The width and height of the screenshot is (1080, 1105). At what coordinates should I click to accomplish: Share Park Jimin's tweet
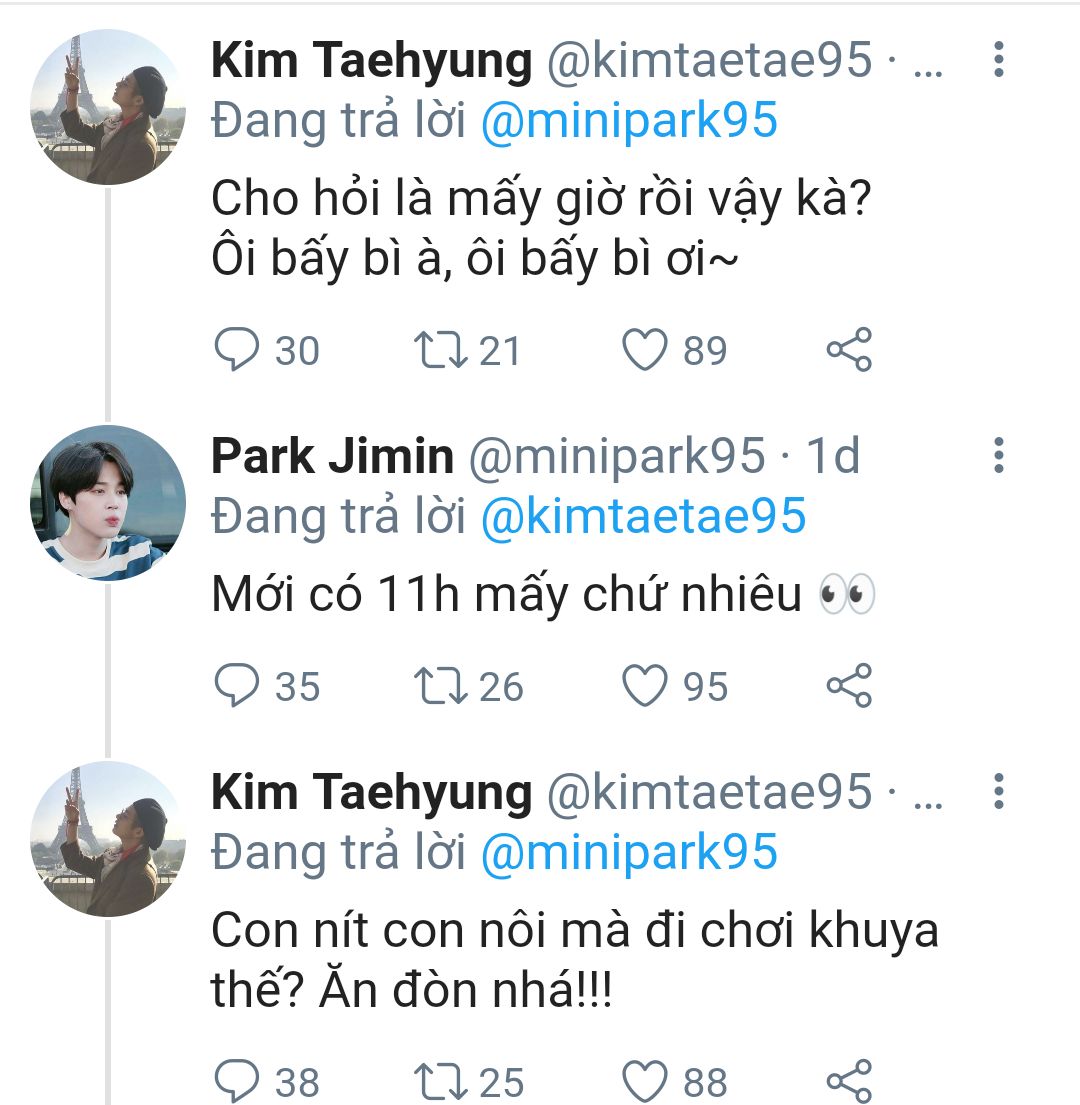click(849, 687)
